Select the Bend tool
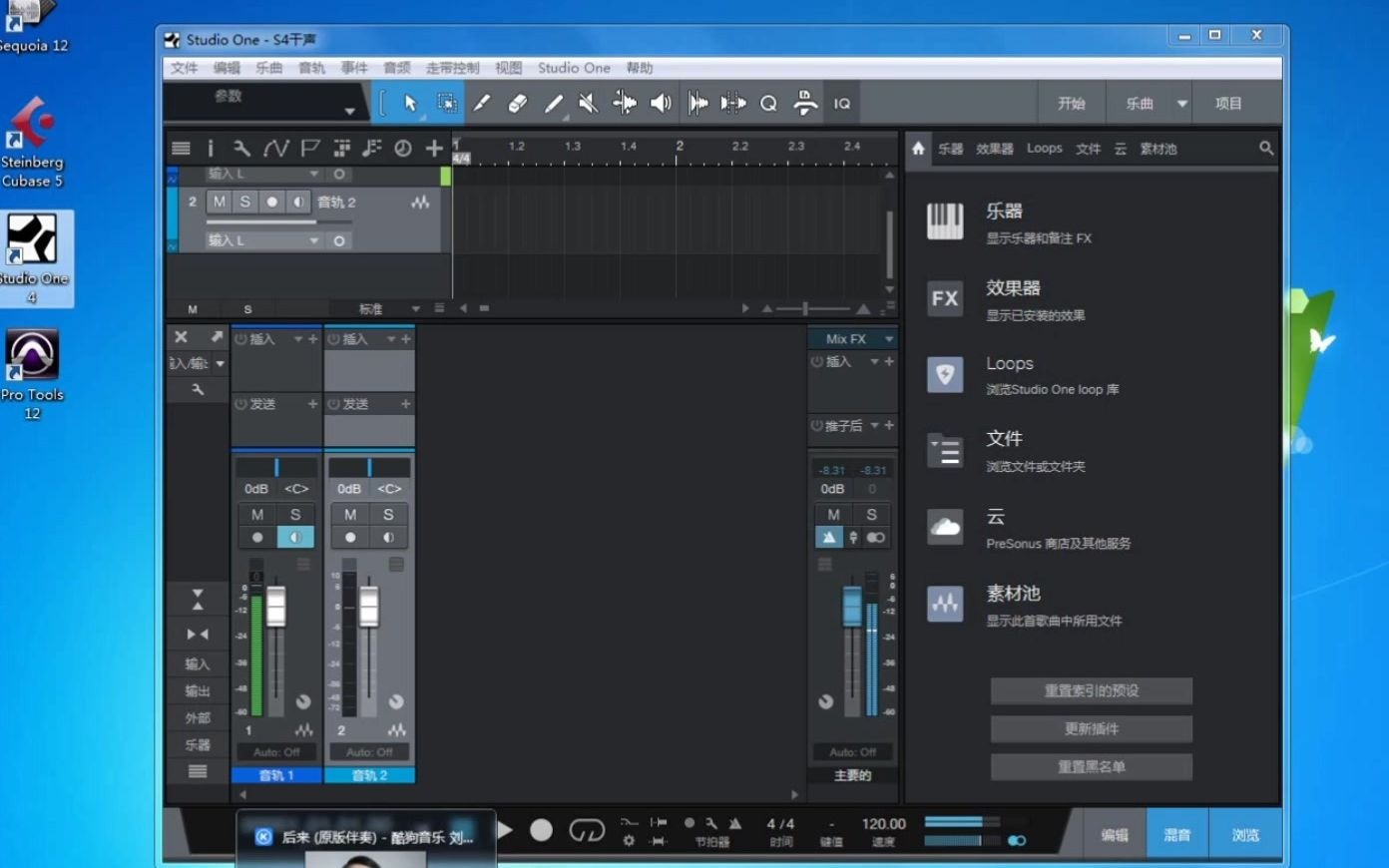Image resolution: width=1389 pixels, height=868 pixels. click(x=625, y=103)
